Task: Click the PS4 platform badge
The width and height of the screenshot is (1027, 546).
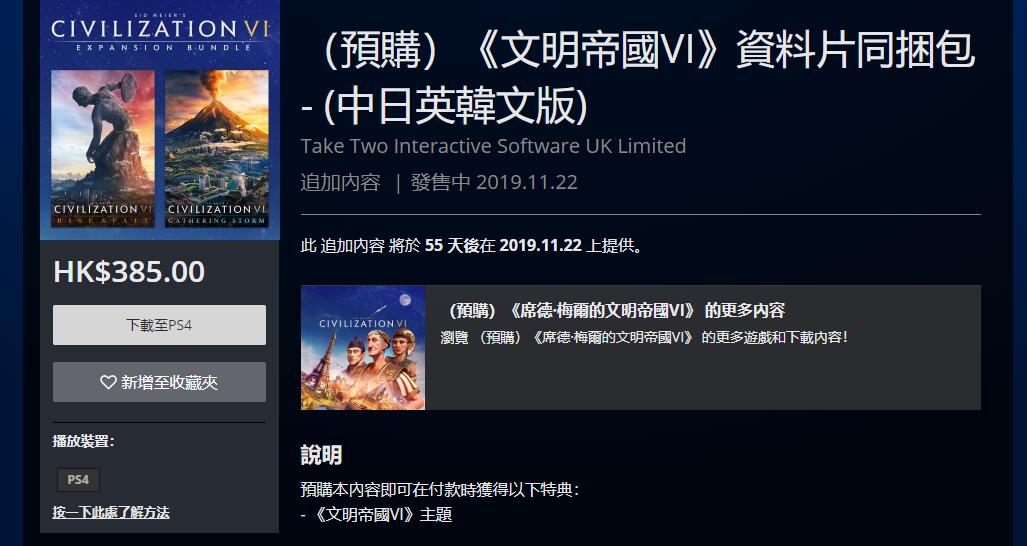Action: 78,480
